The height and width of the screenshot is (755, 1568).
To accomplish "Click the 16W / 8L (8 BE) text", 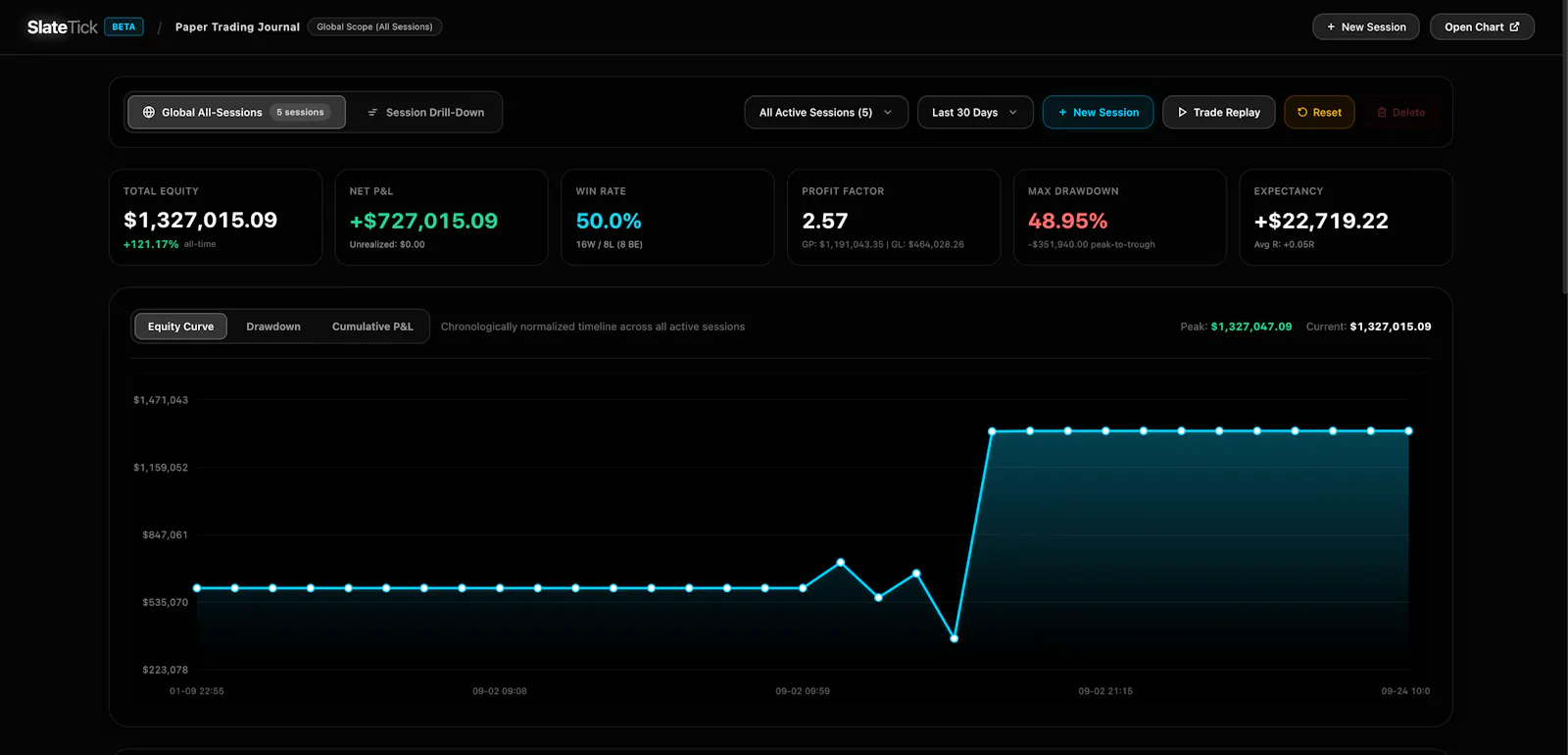I will [609, 244].
